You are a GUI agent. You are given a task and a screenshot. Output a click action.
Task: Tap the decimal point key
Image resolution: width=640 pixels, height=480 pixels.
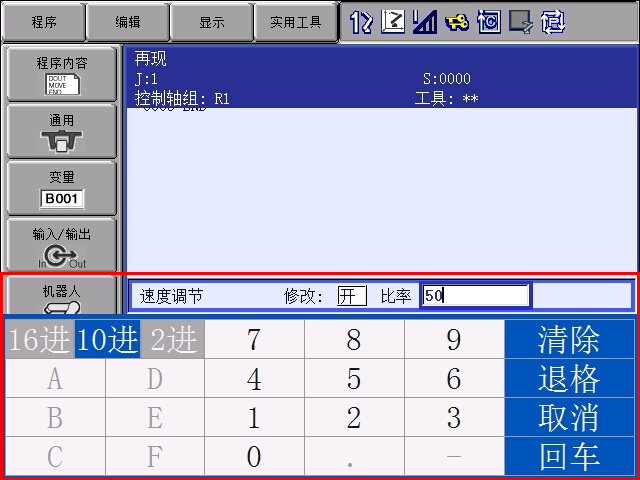coord(354,456)
